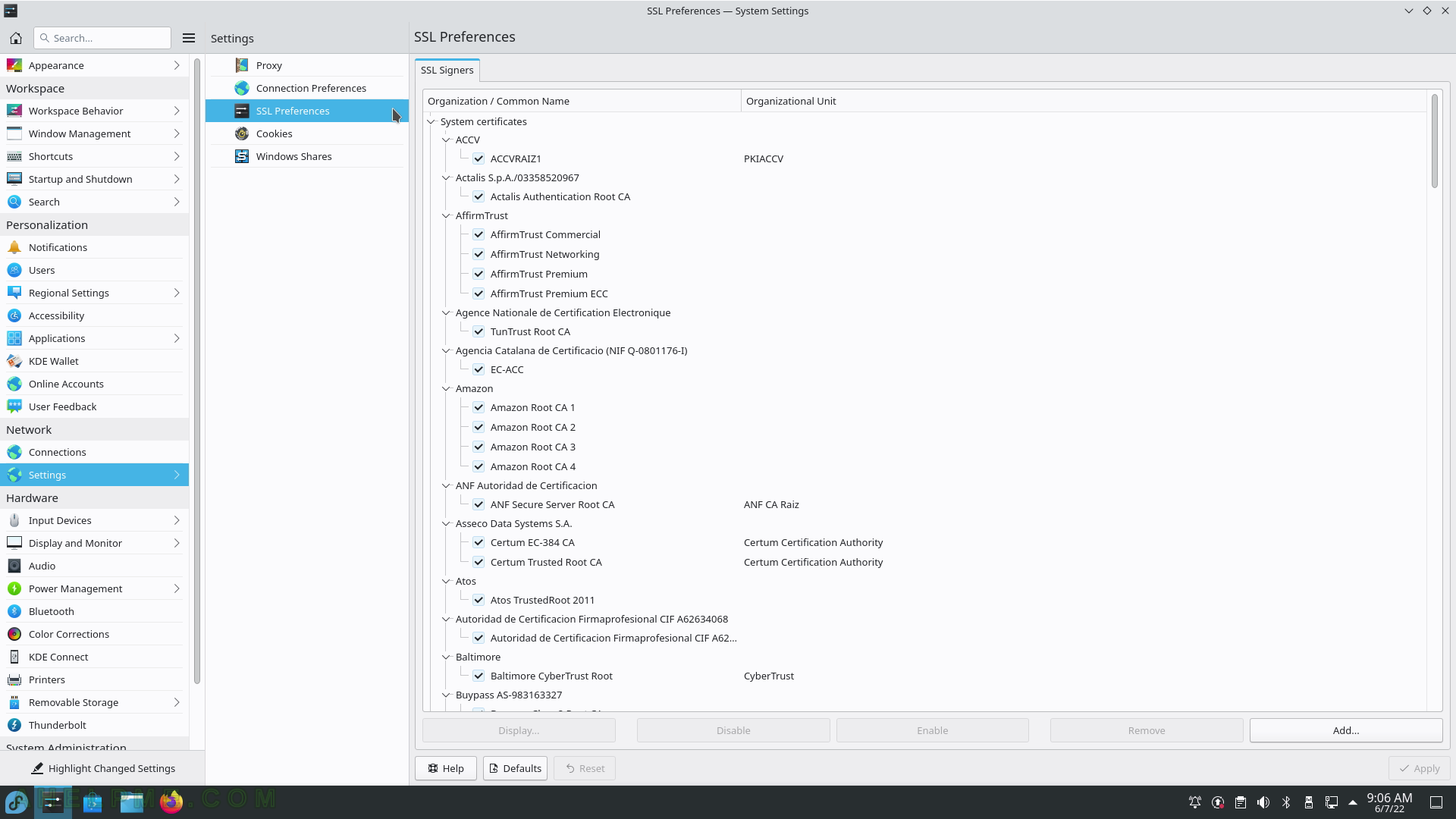
Task: Click the Add... button
Action: (x=1346, y=730)
